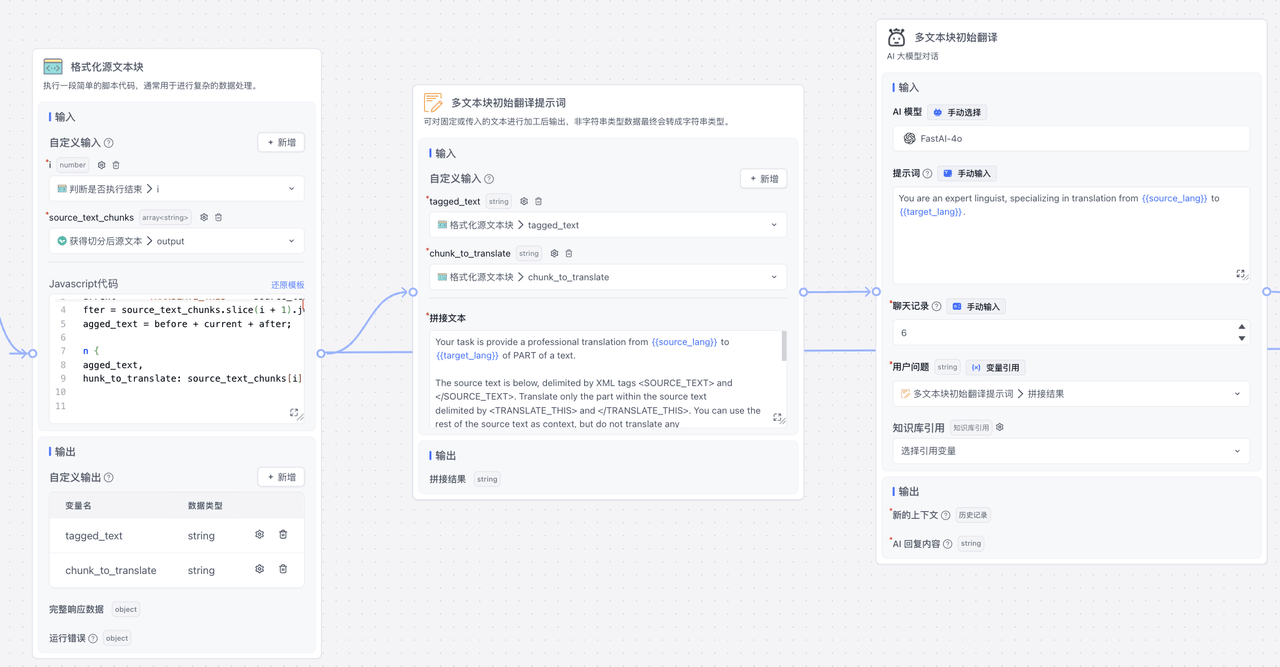Image resolution: width=1280 pixels, height=667 pixels.
Task: Click help icon next to chat history
Action: (936, 306)
